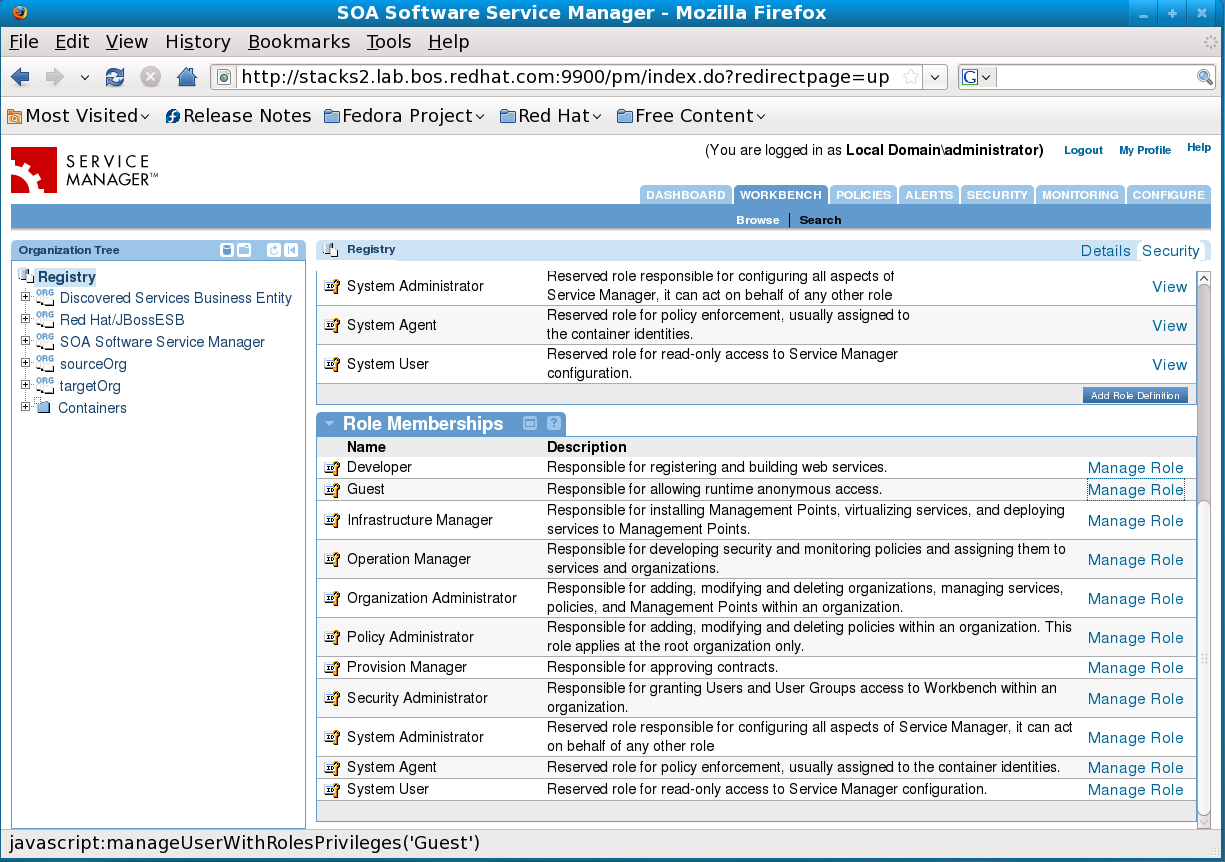Open the CONFIGURE tab
This screenshot has width=1225, height=862.
pyautogui.click(x=1168, y=195)
